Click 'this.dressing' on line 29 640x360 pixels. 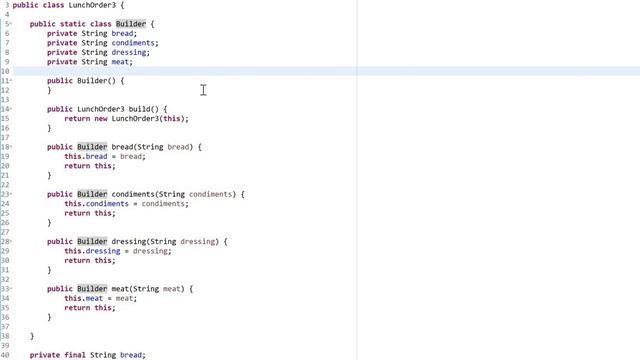pos(92,251)
